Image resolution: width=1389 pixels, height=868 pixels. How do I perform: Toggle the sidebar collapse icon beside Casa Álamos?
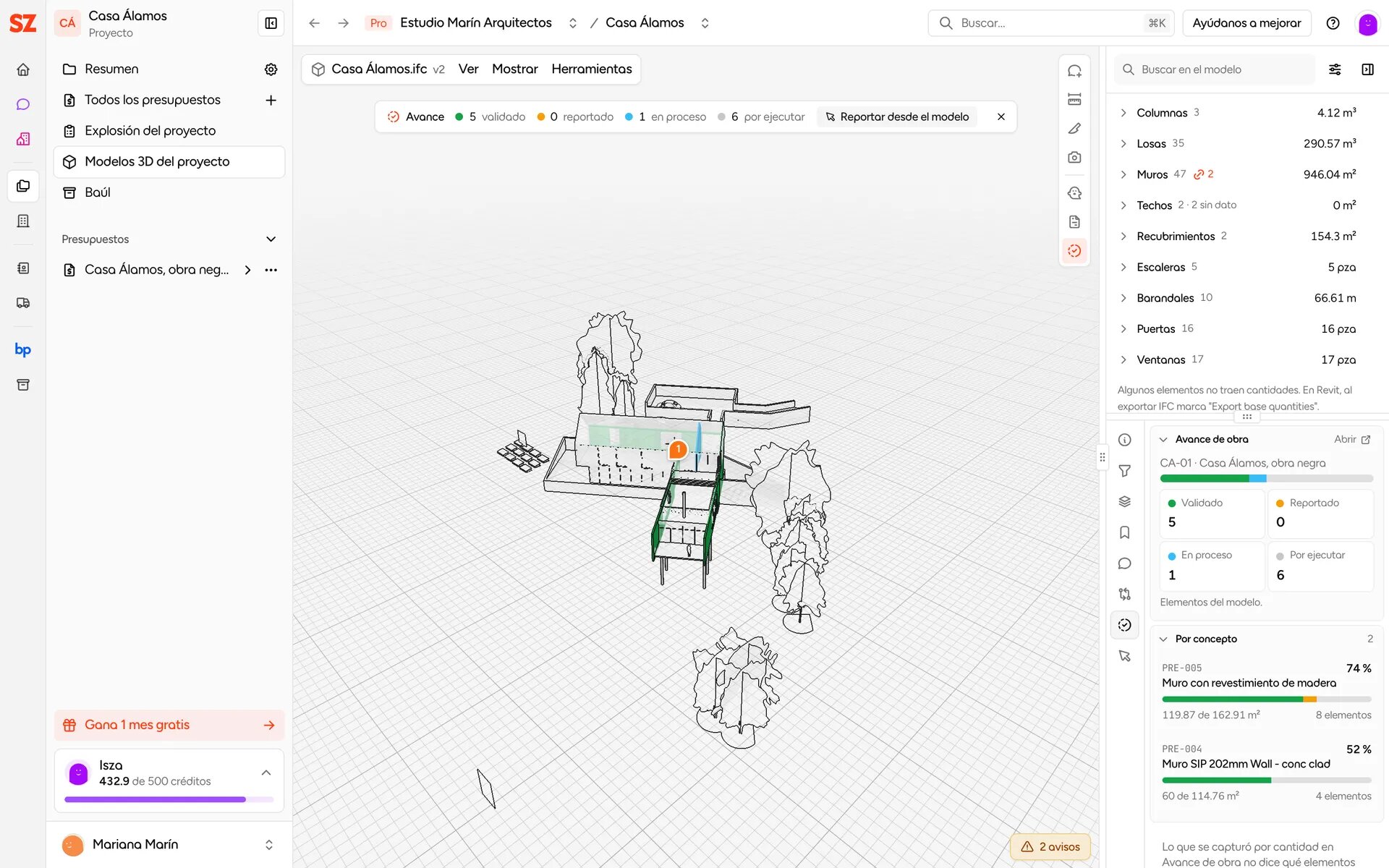click(x=271, y=23)
